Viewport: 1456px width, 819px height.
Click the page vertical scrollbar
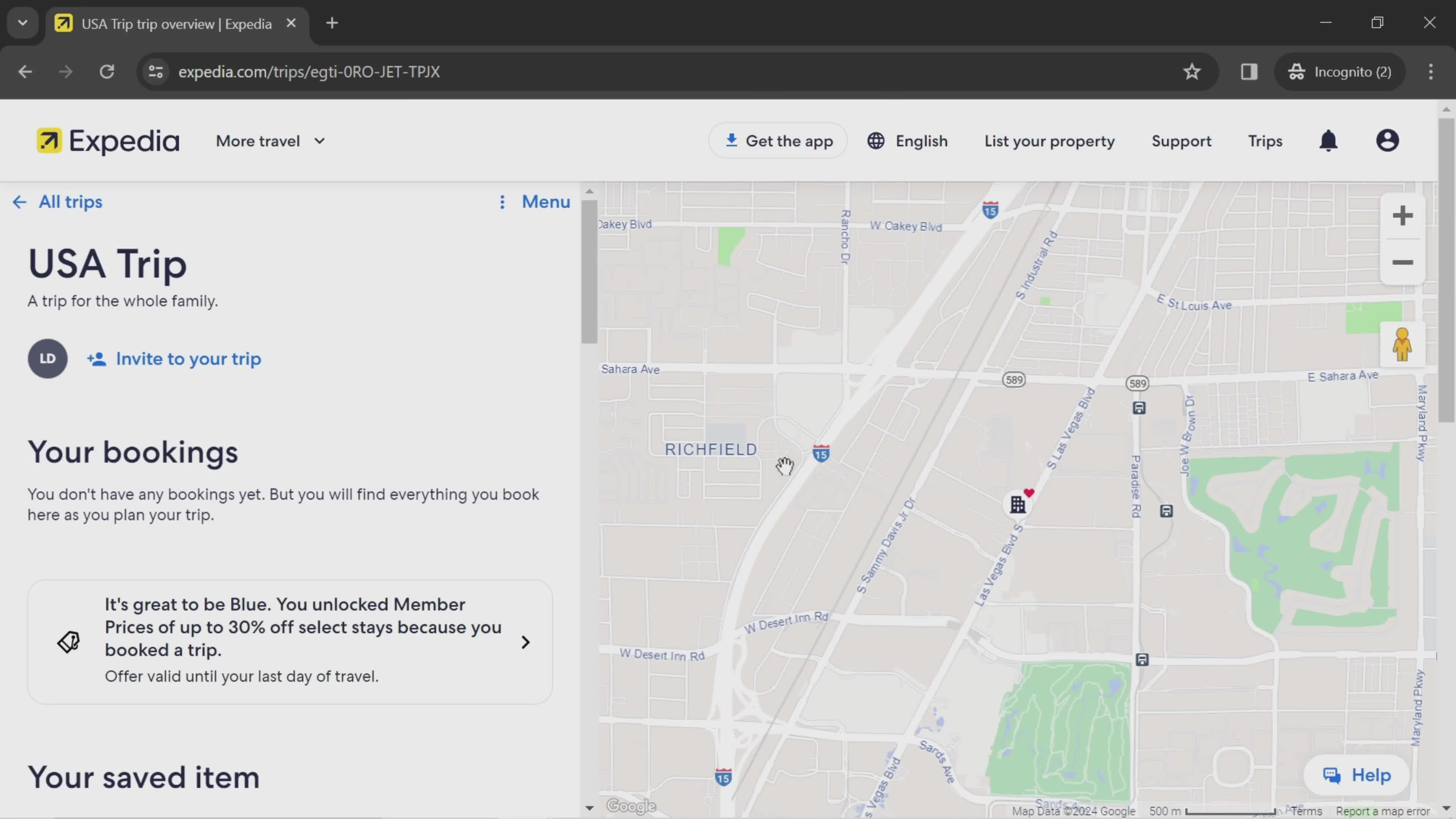point(1447,270)
